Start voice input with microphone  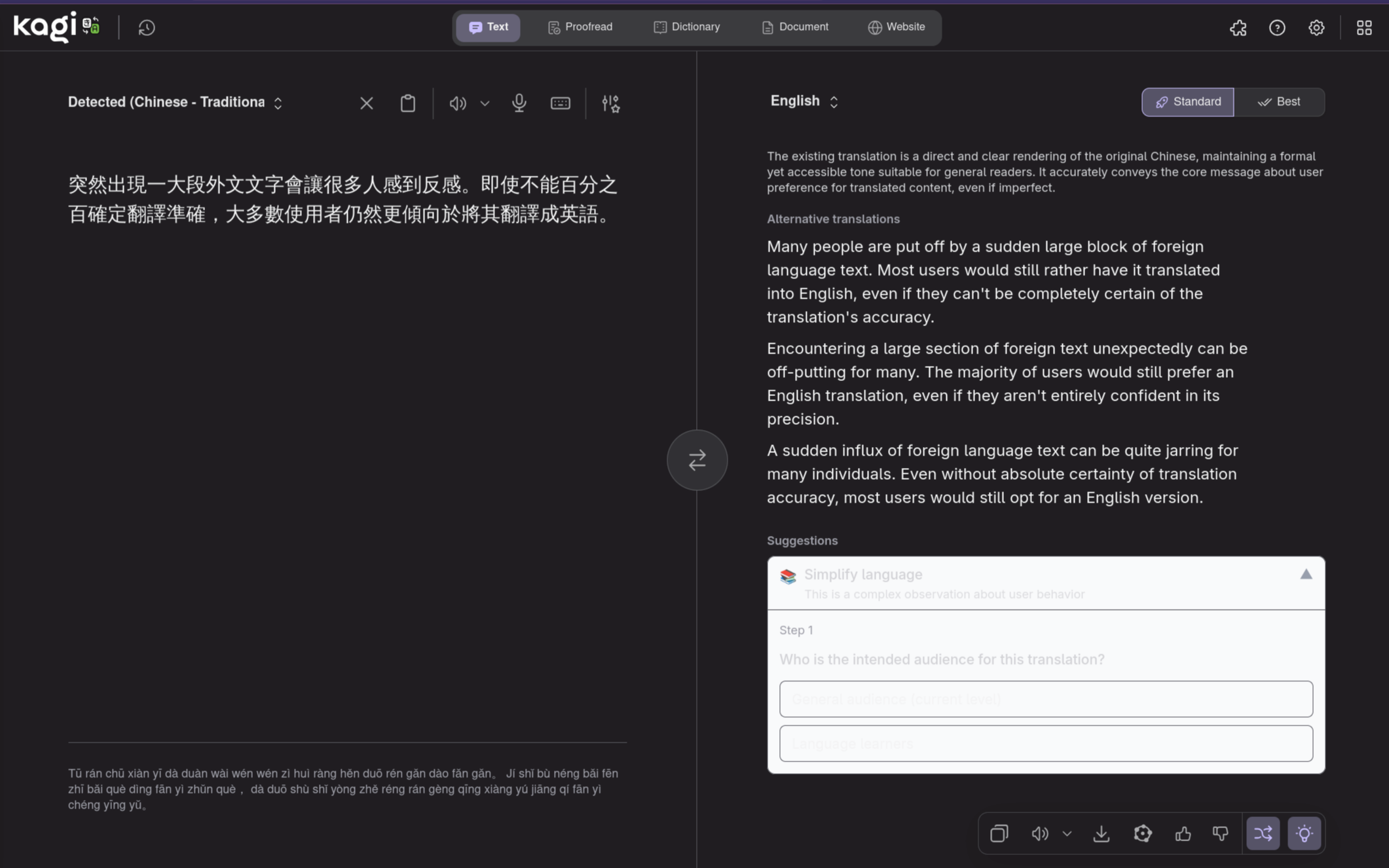[519, 103]
